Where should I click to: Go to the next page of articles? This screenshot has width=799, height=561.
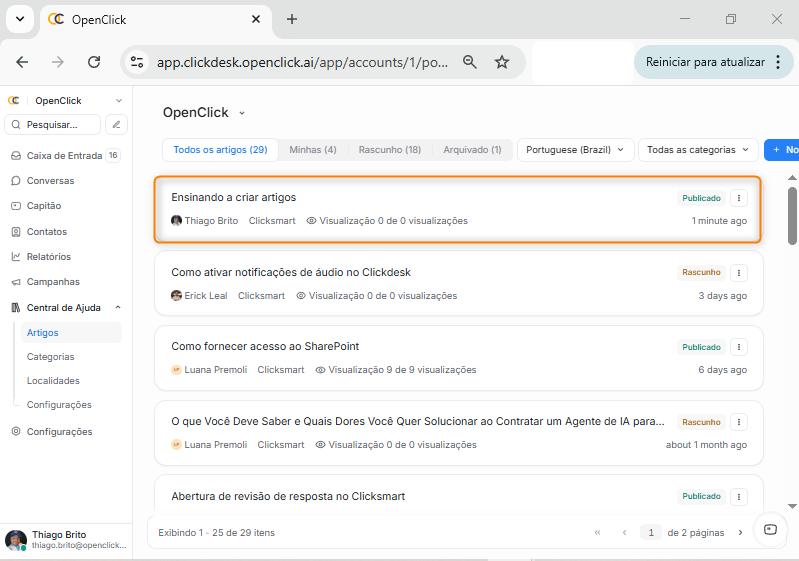740,533
